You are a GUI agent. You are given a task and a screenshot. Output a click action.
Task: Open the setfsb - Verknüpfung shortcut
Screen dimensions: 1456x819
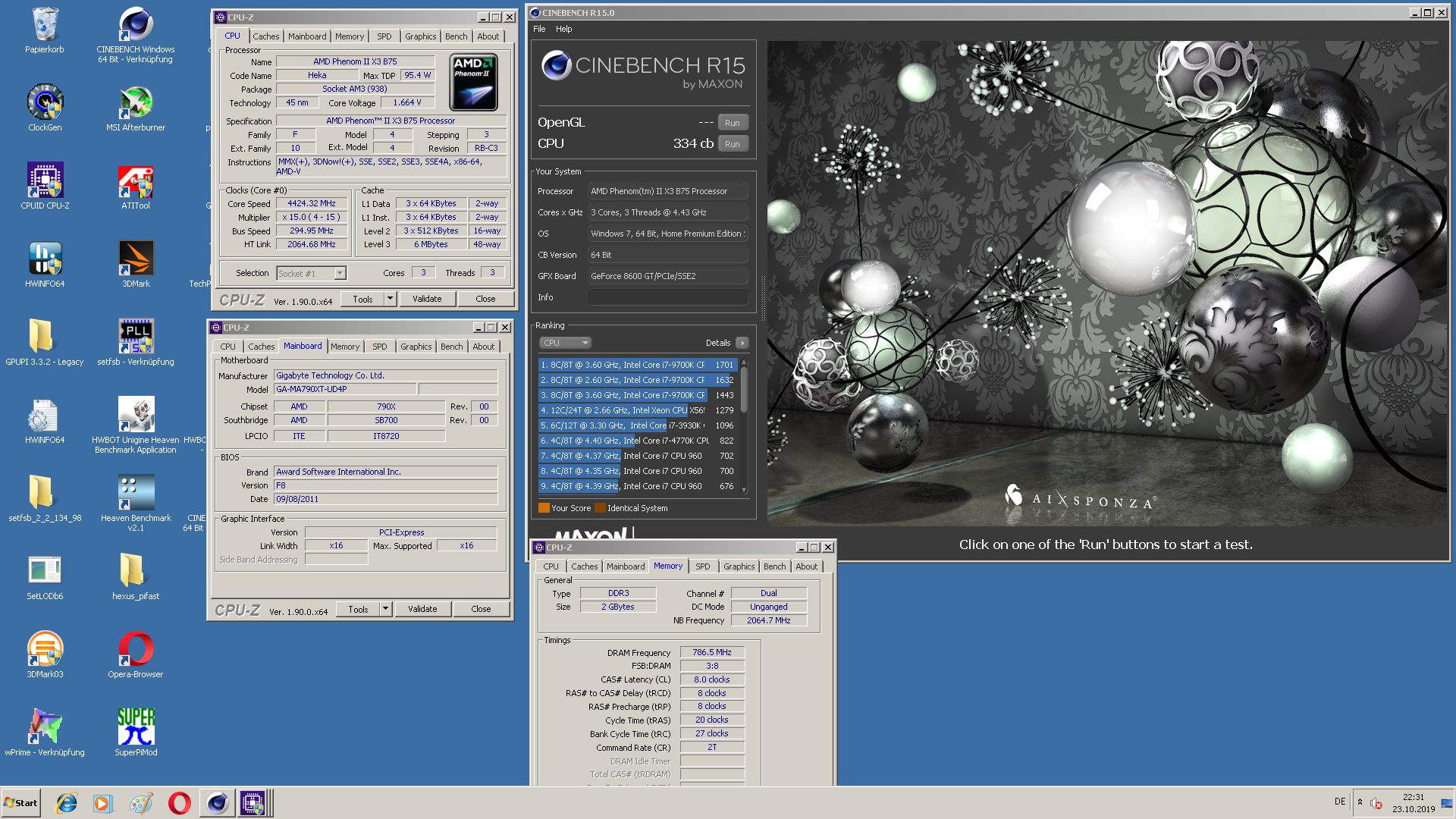coord(135,343)
